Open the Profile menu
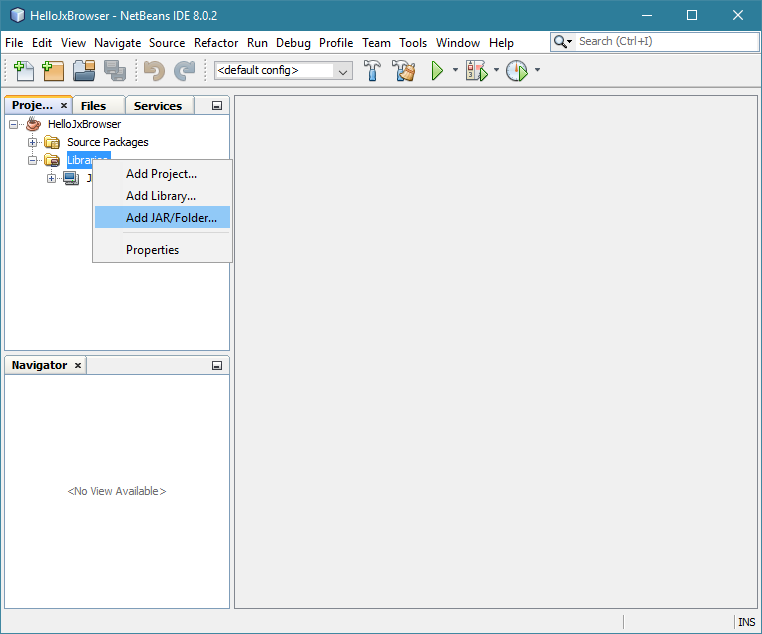This screenshot has width=762, height=634. pos(336,43)
